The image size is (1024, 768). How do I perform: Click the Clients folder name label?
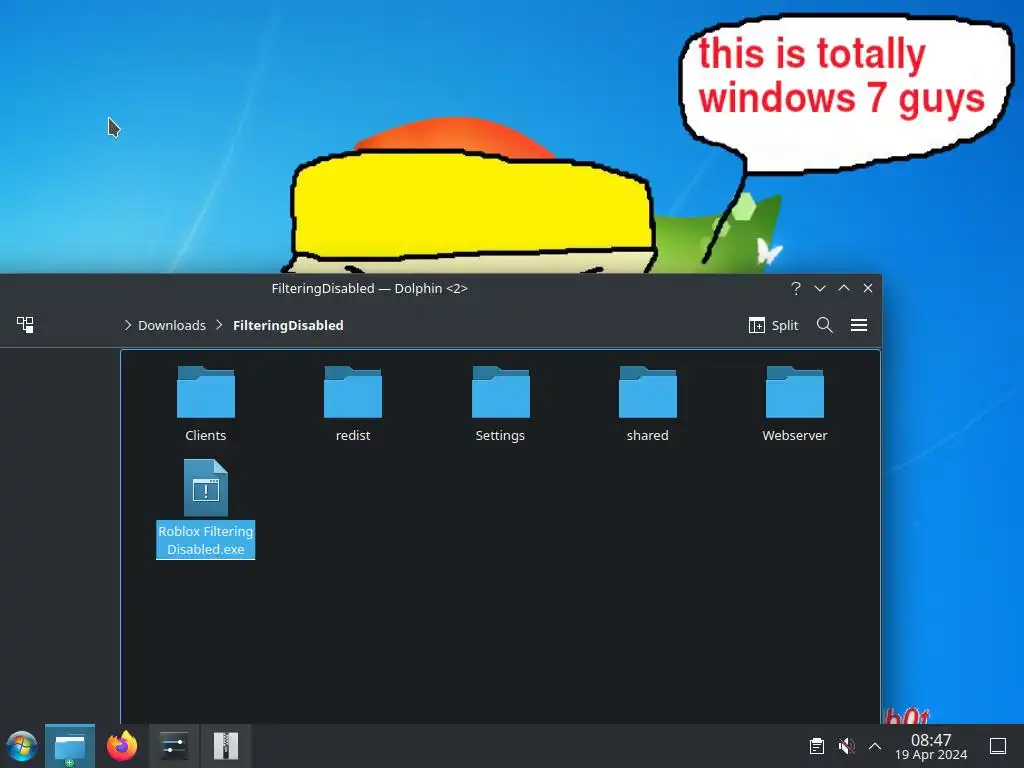tap(206, 436)
